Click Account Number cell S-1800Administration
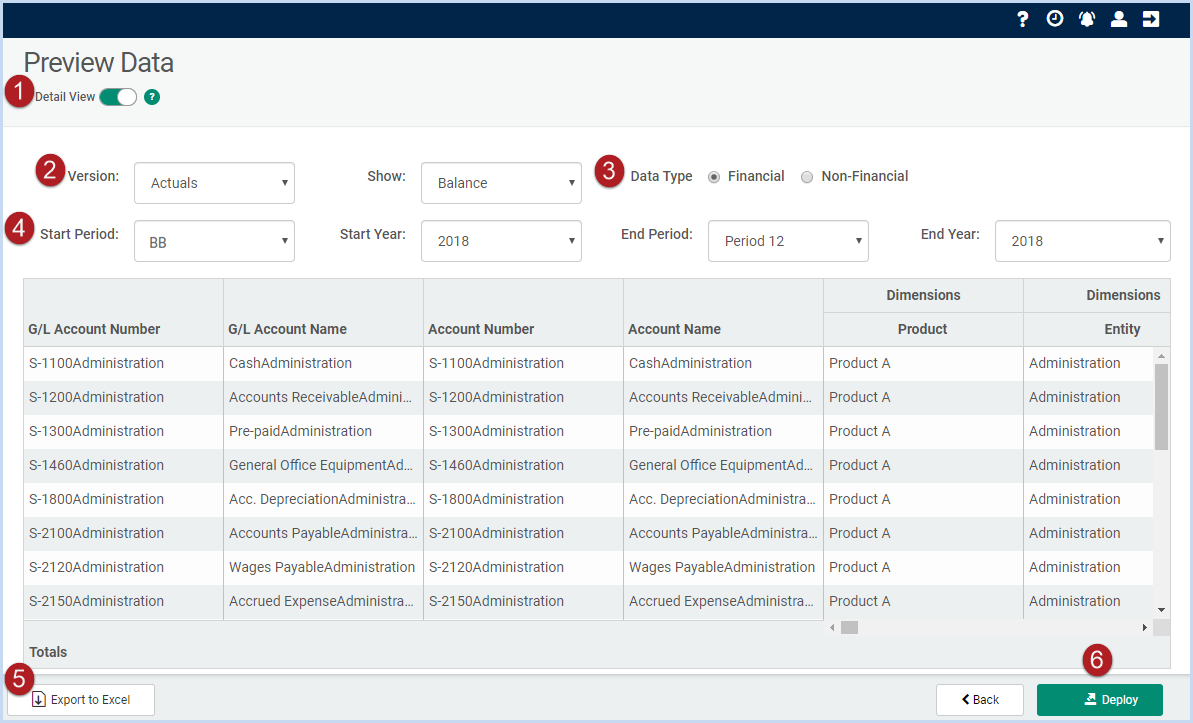This screenshot has height=723, width=1193. coord(523,499)
